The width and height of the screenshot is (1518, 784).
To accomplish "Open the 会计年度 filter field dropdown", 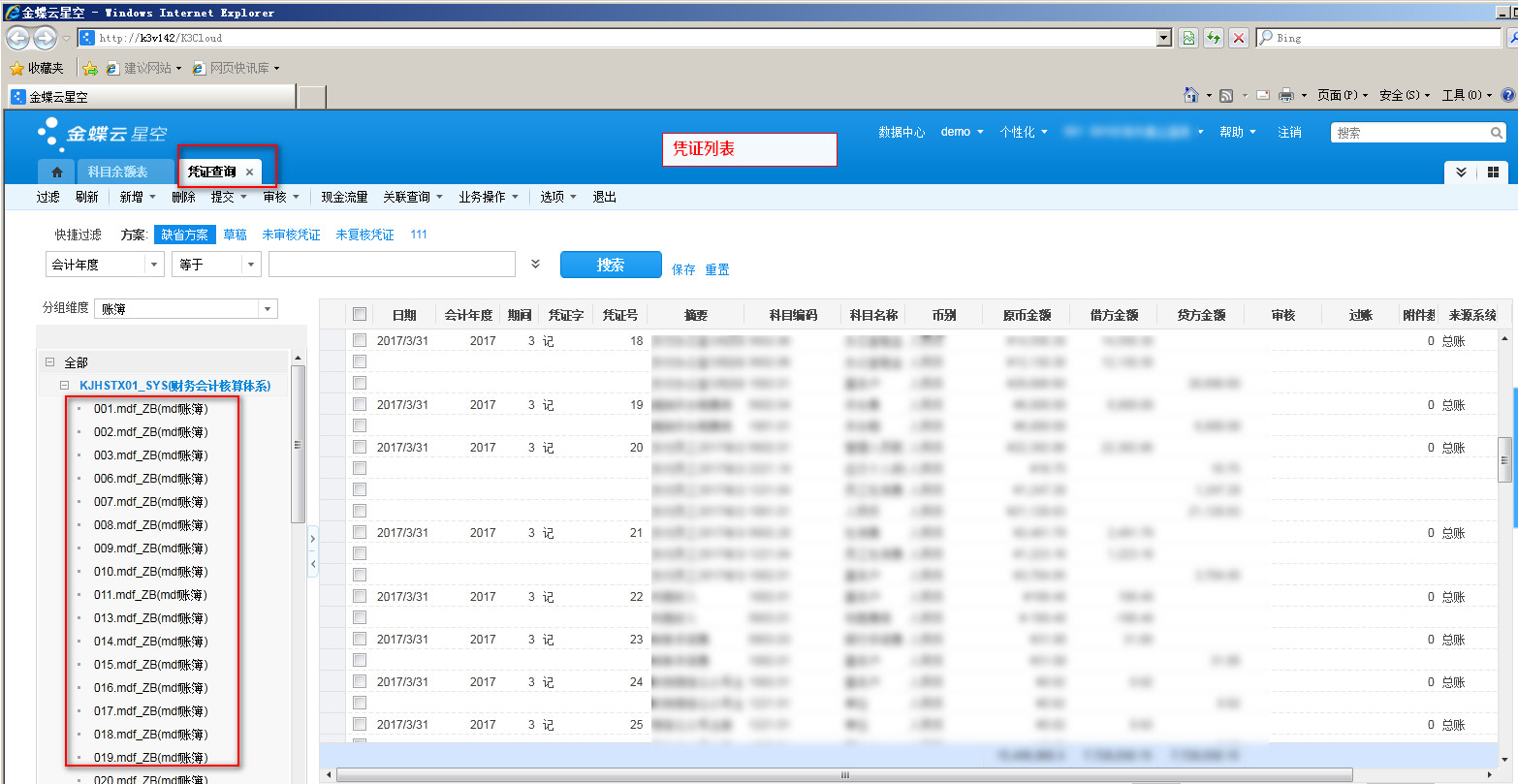I will coord(153,265).
